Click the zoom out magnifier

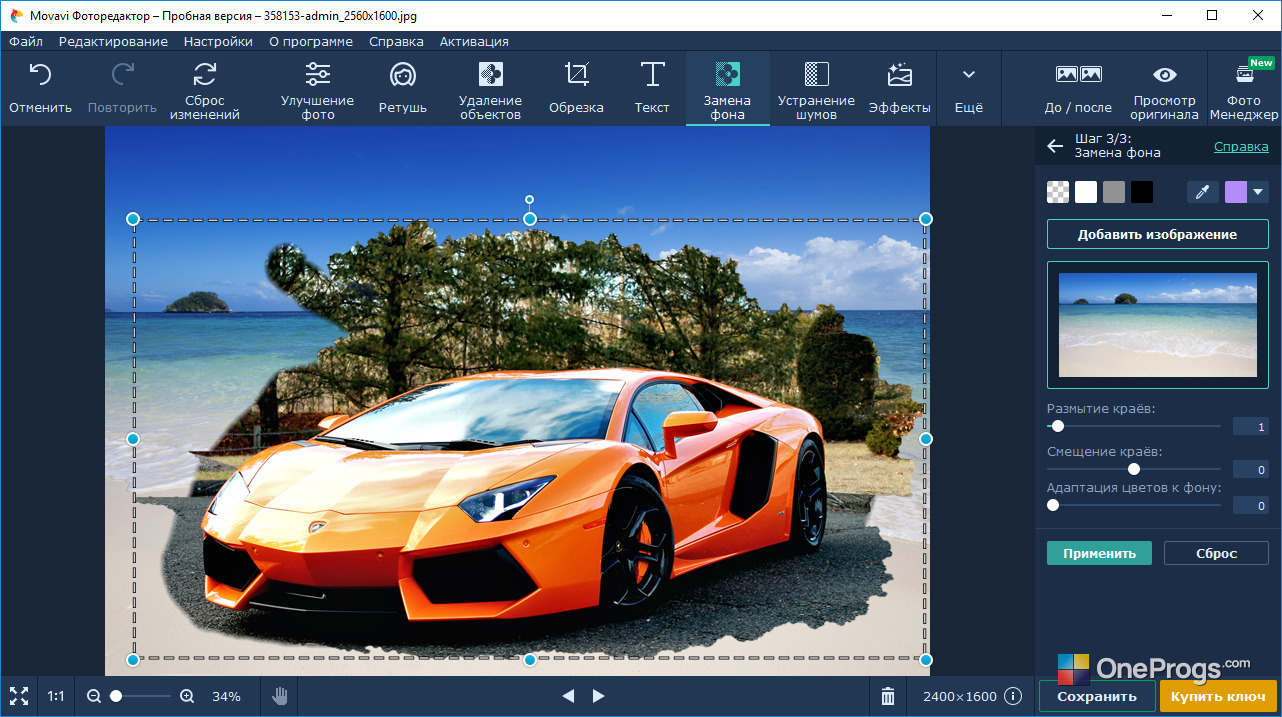click(93, 696)
